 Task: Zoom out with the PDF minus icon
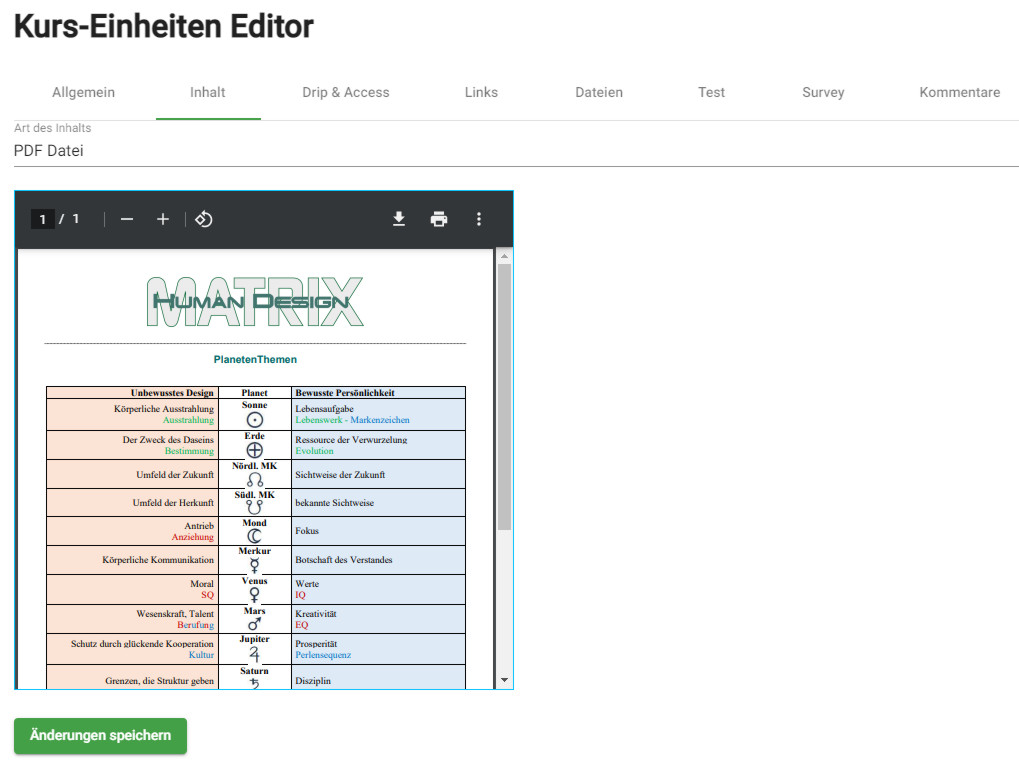(x=127, y=219)
